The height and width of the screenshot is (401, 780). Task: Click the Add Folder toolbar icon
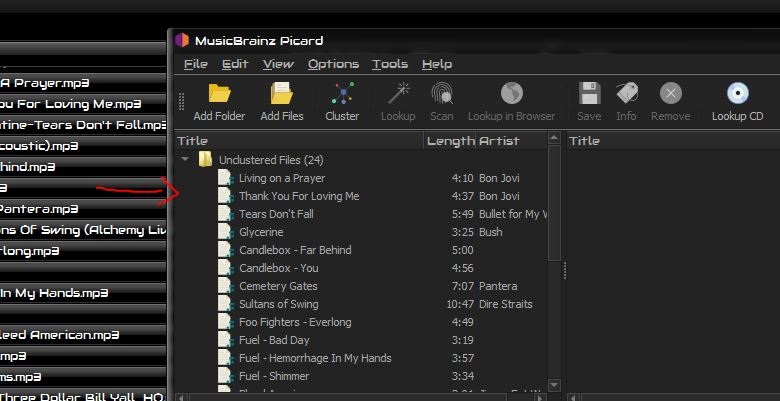(x=219, y=95)
